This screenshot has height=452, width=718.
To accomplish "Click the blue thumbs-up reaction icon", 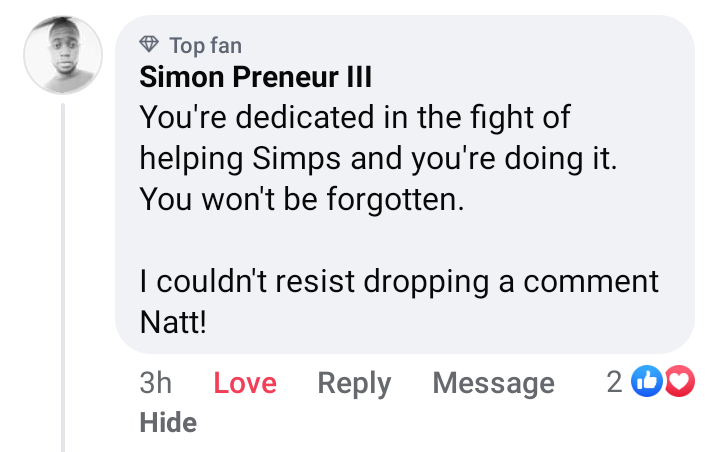I will (649, 381).
